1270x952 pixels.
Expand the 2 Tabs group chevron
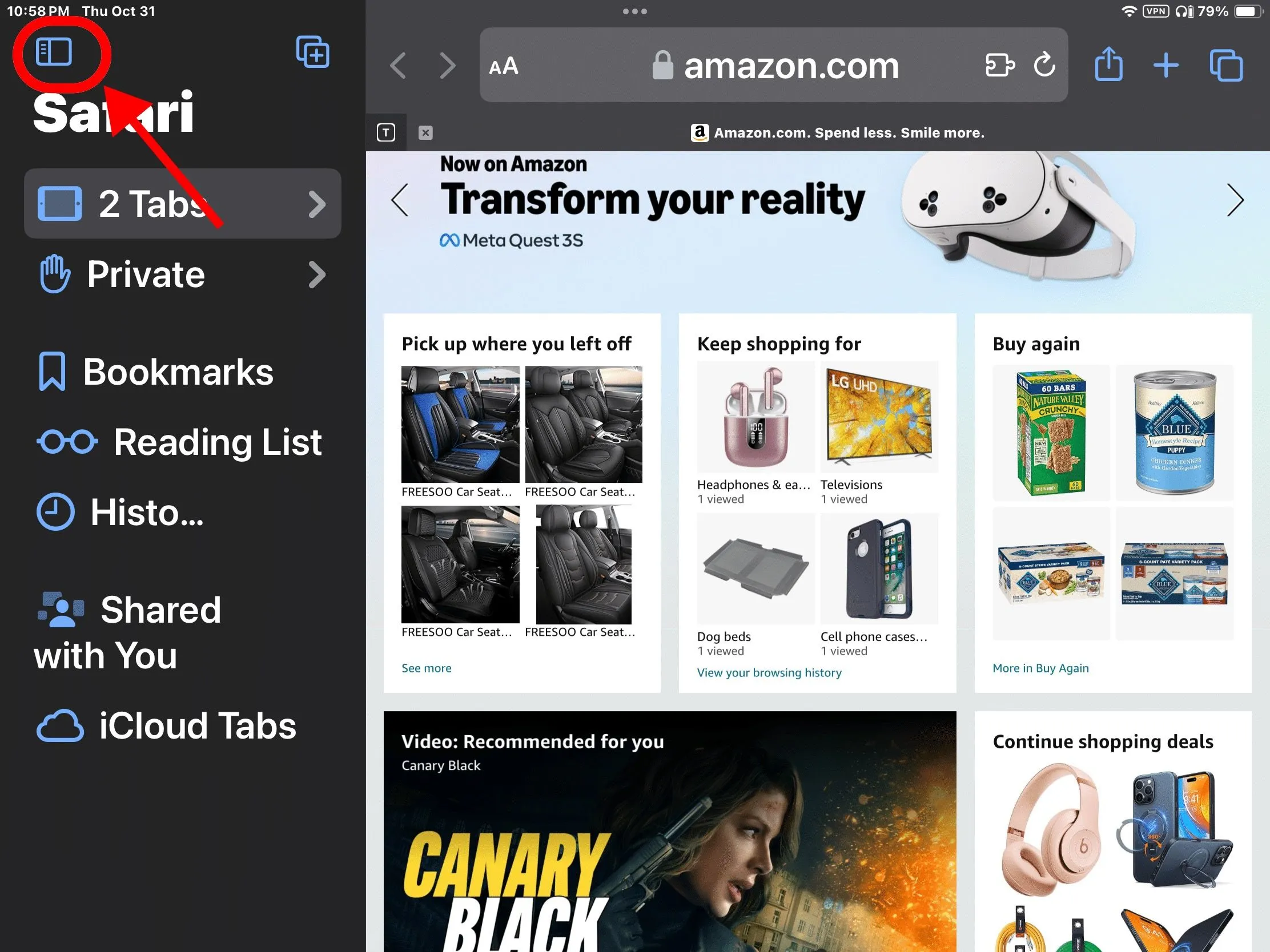coord(317,204)
